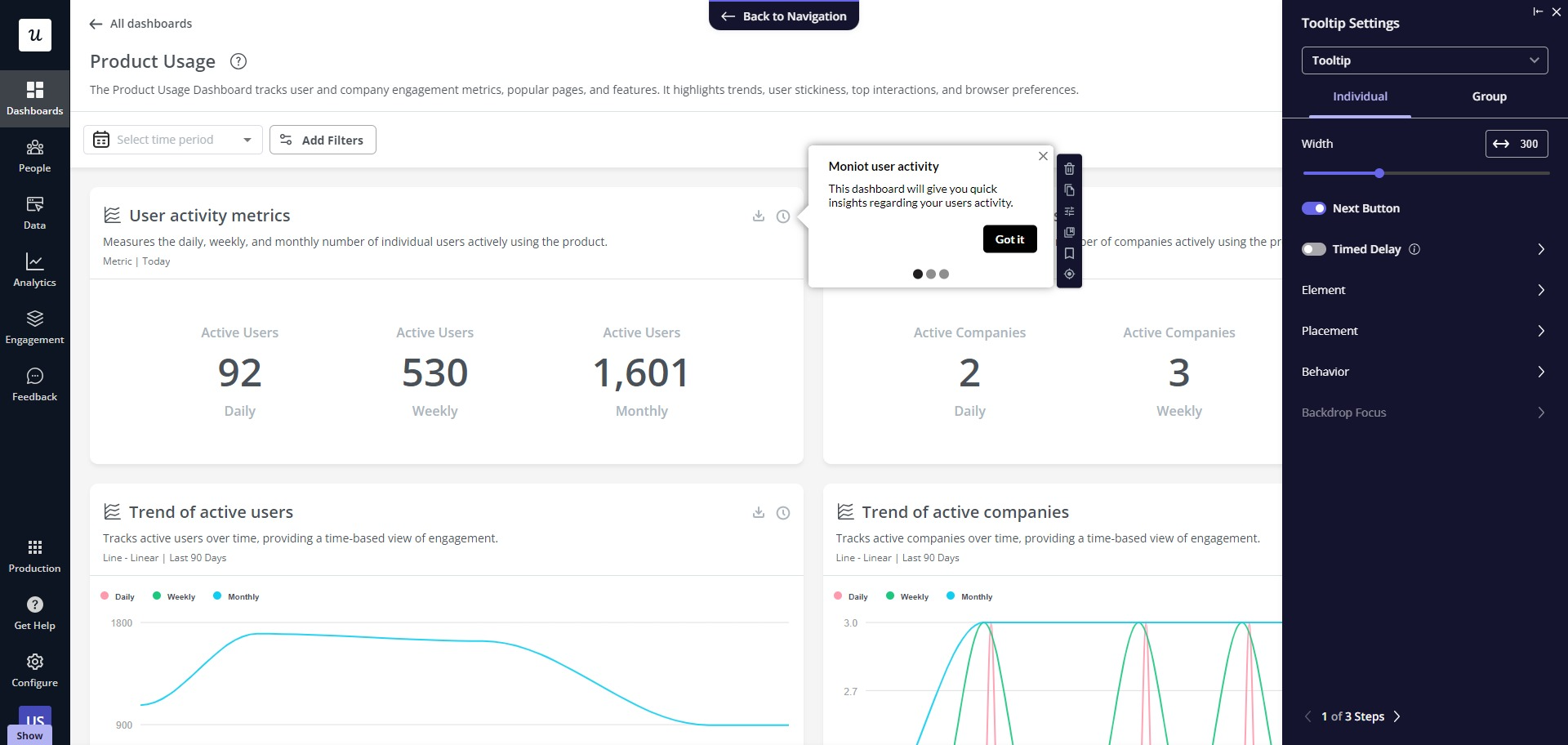Open tooltip style adjustments sliders icon

click(x=1069, y=211)
